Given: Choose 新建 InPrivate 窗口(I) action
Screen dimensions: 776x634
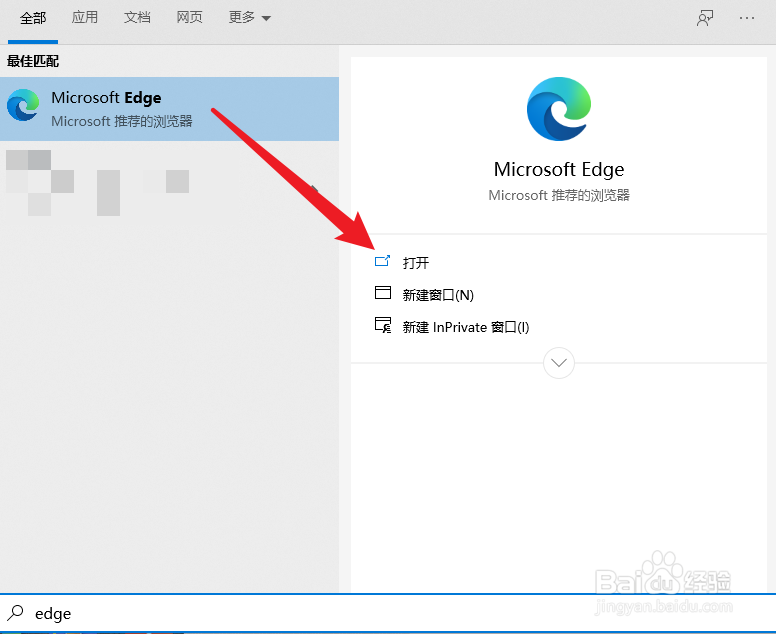Looking at the screenshot, I should click(x=466, y=327).
